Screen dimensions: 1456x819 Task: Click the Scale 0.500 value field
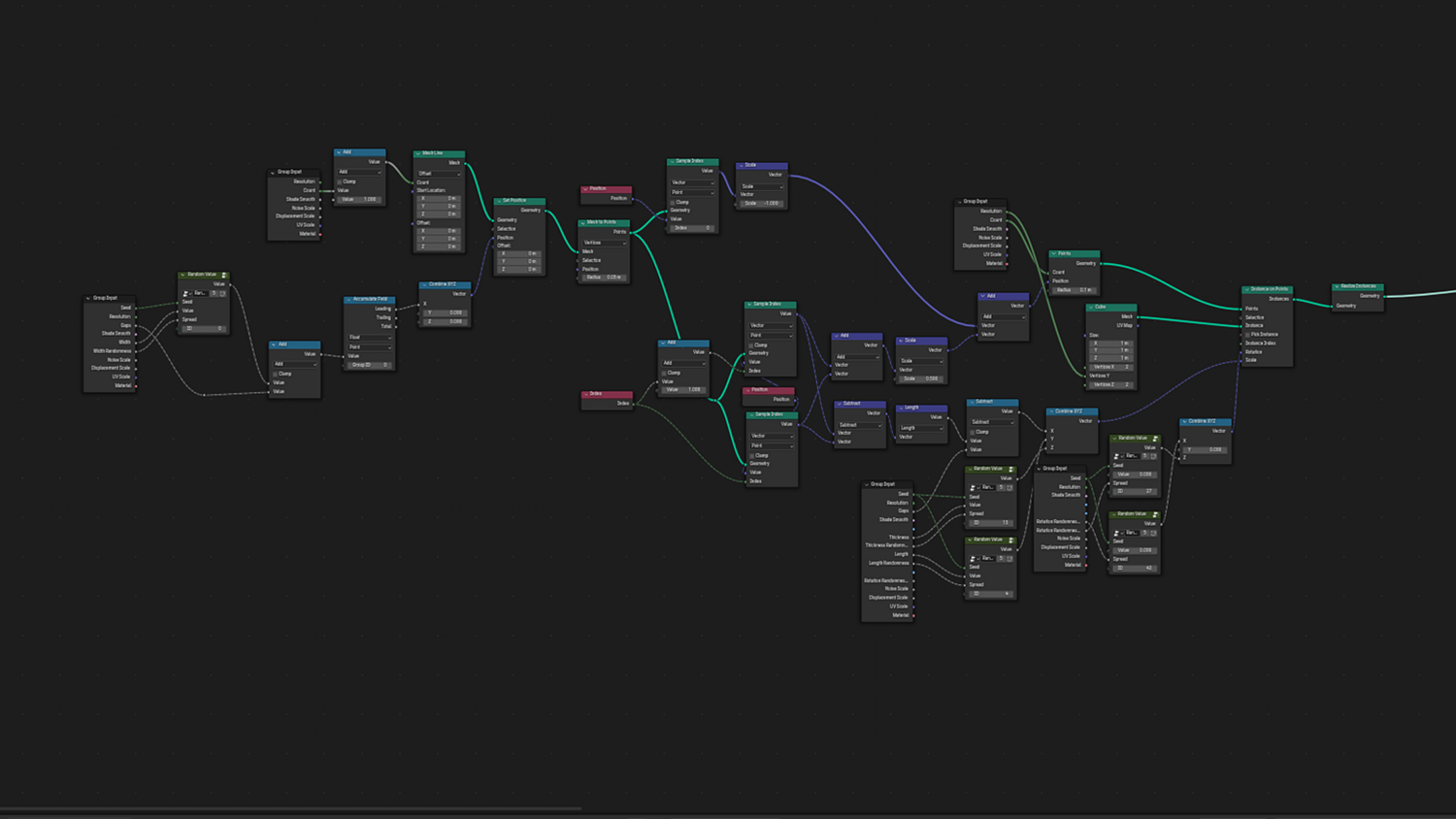(921, 378)
